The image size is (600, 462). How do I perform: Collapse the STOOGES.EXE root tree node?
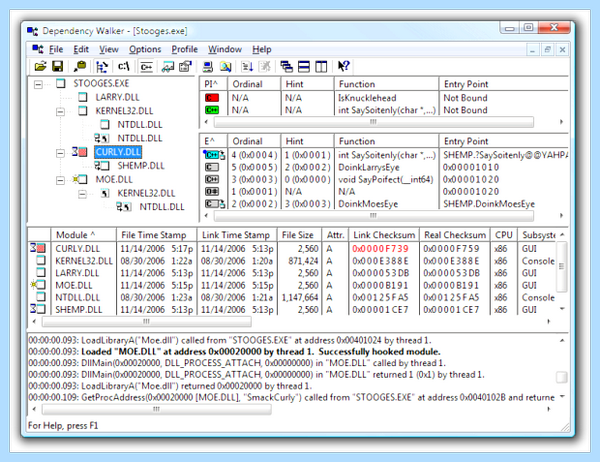click(x=38, y=84)
